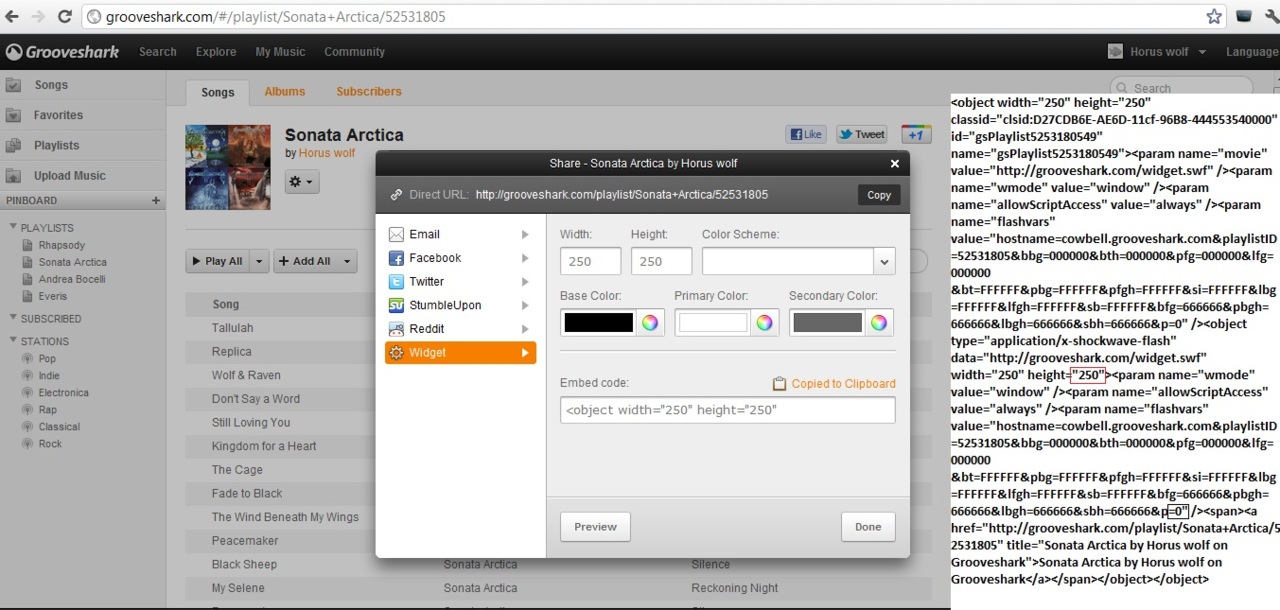
Task: Open the Color Scheme dropdown
Action: 884,262
